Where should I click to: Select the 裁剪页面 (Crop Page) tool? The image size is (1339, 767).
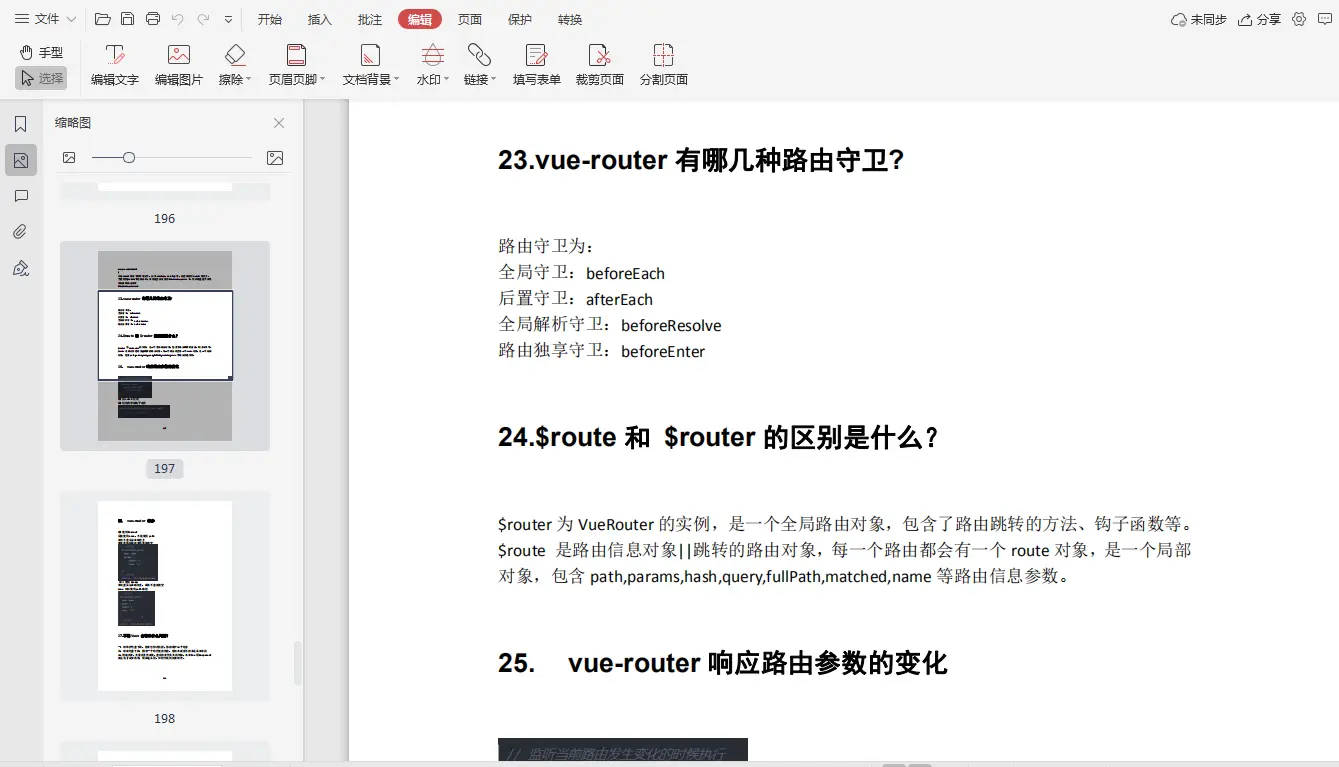click(x=599, y=64)
